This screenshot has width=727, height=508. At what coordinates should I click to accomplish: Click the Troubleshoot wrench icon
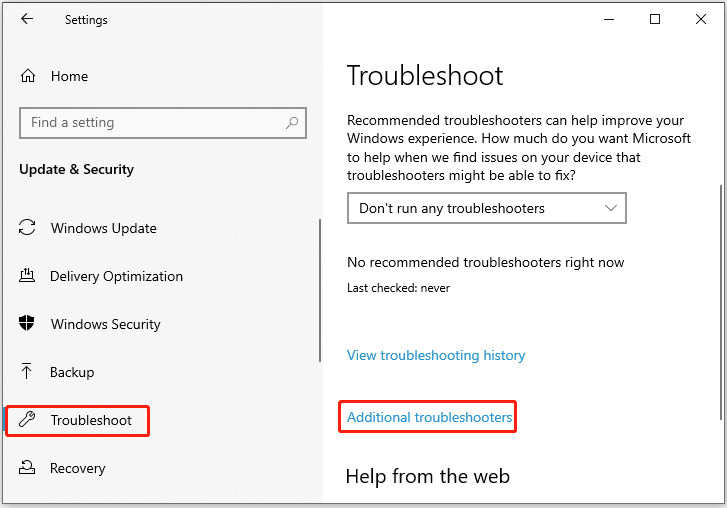[x=27, y=419]
